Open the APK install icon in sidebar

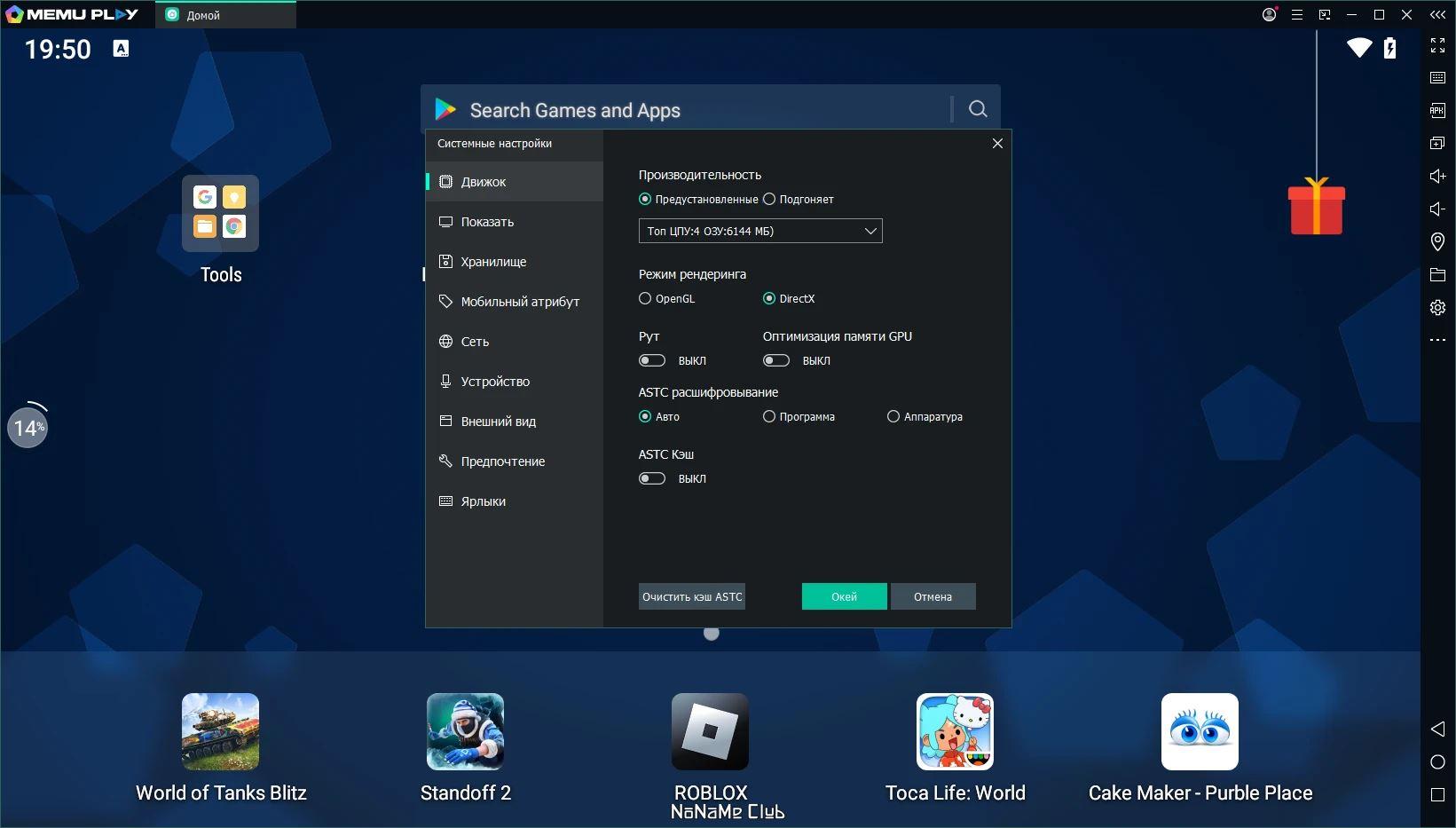pos(1437,110)
